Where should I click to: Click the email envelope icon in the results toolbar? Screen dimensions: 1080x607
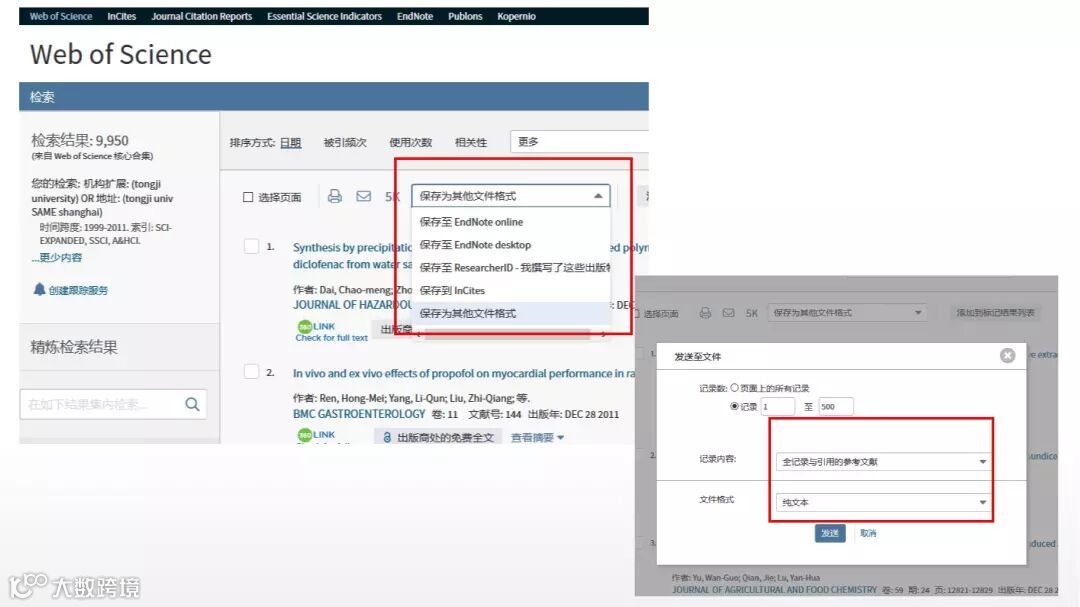[x=364, y=196]
